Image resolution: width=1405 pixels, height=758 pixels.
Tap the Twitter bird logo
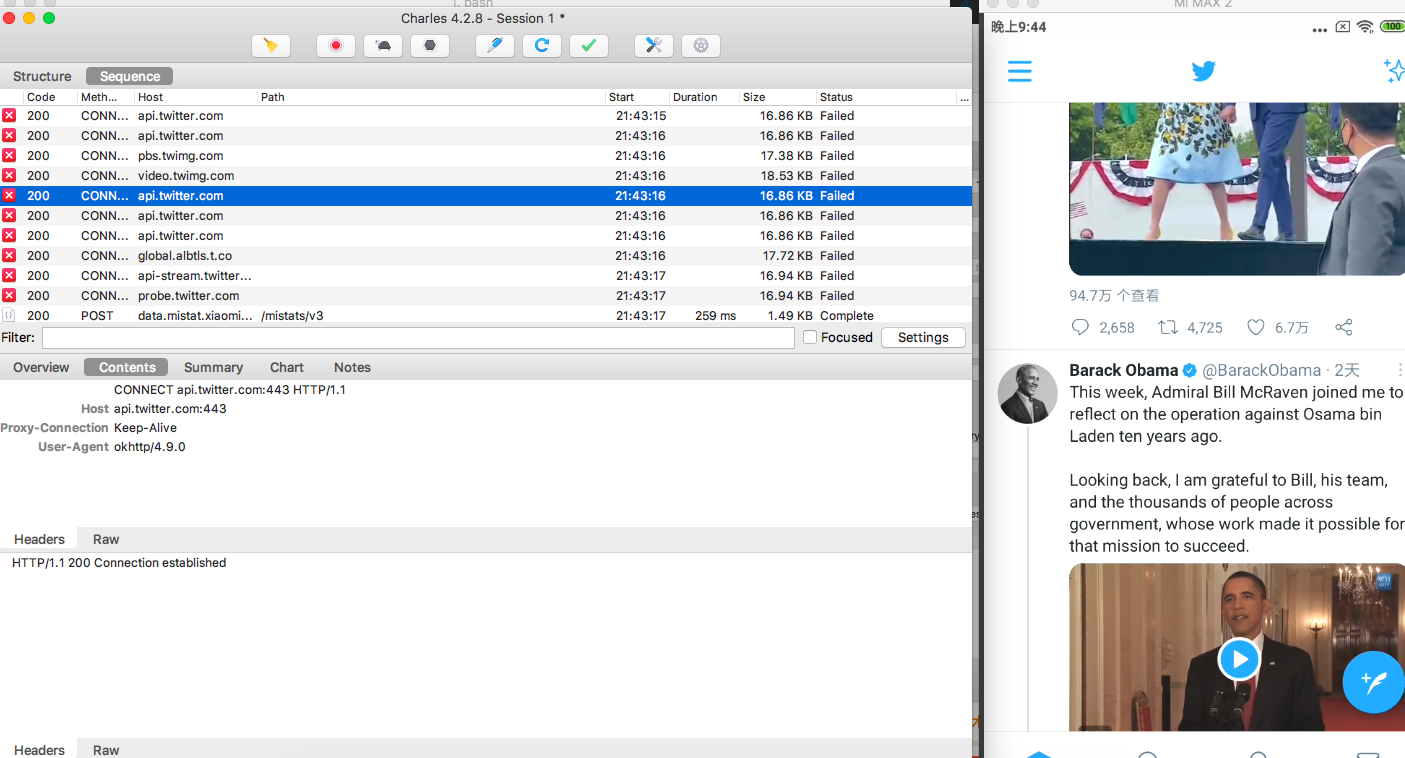(x=1203, y=71)
